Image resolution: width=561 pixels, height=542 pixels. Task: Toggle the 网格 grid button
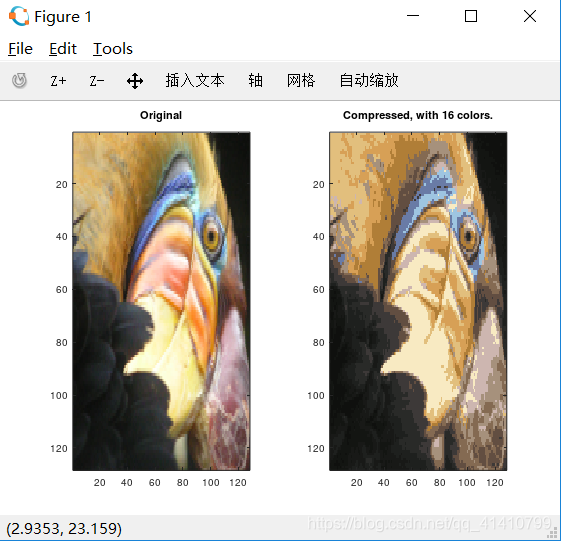pos(301,80)
